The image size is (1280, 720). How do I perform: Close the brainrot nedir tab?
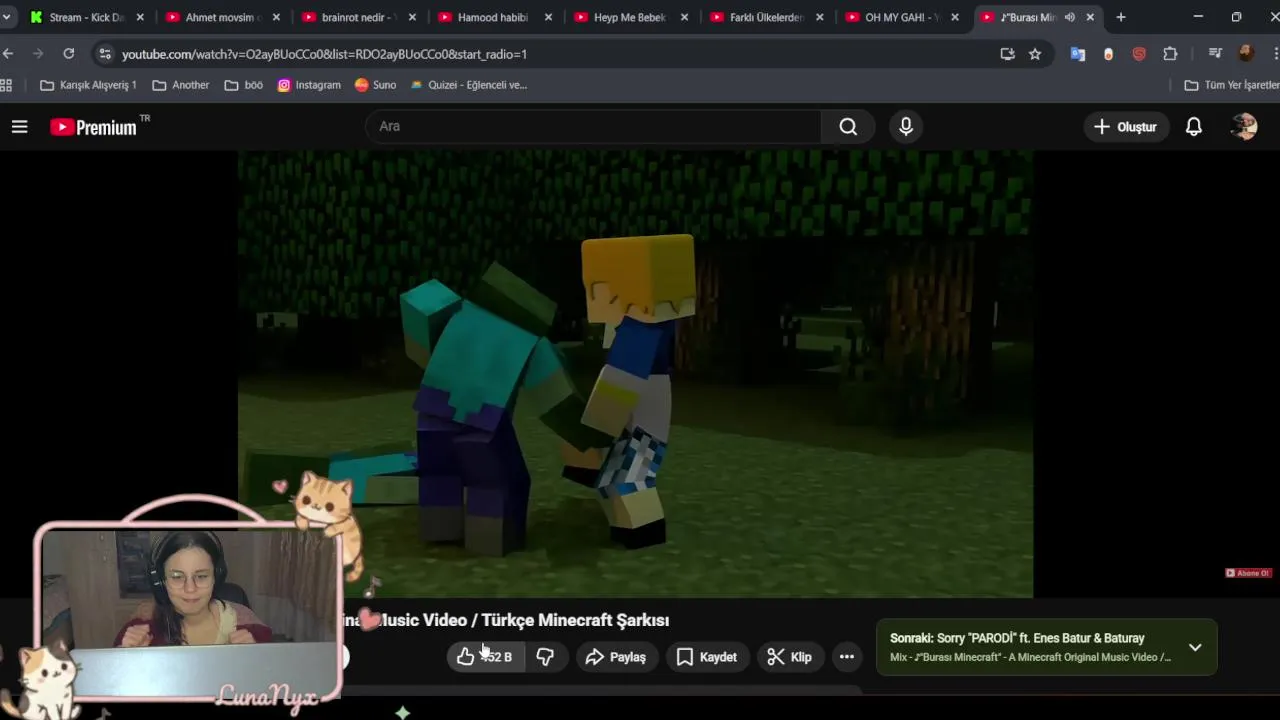point(412,17)
